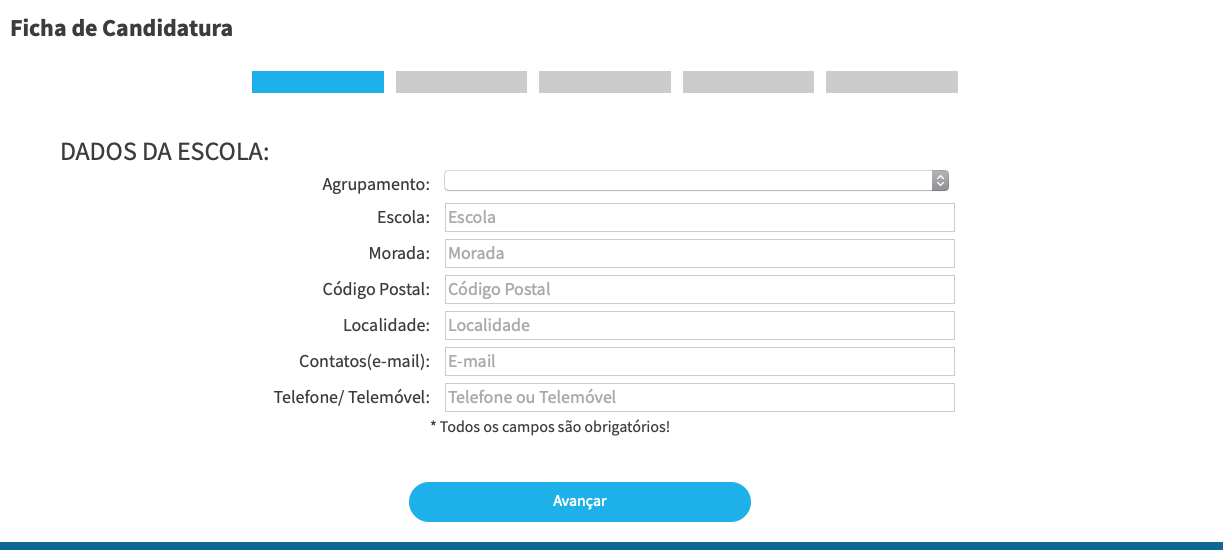Jump to the third progress step bar

click(x=605, y=82)
